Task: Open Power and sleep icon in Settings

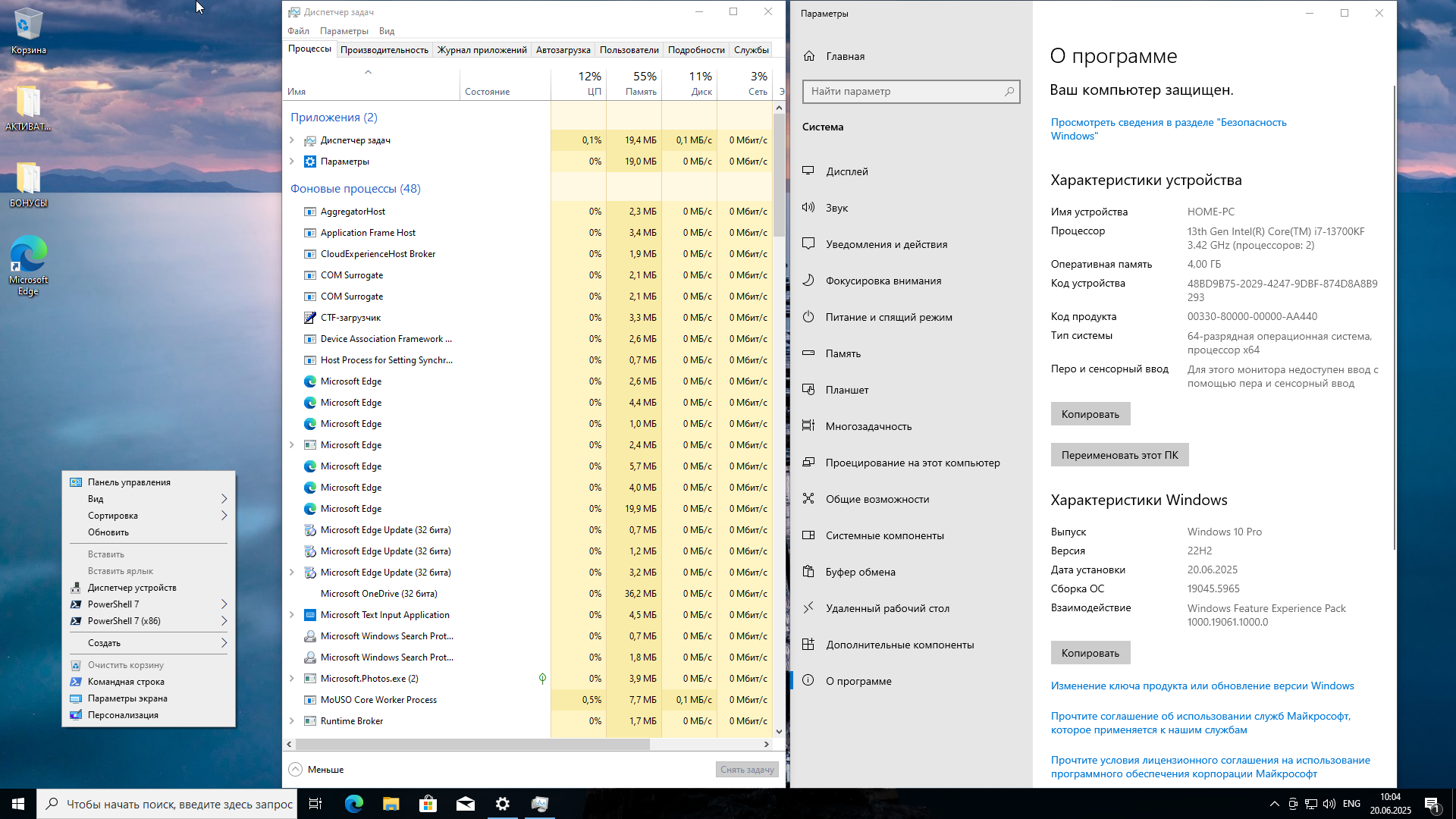Action: tap(808, 317)
